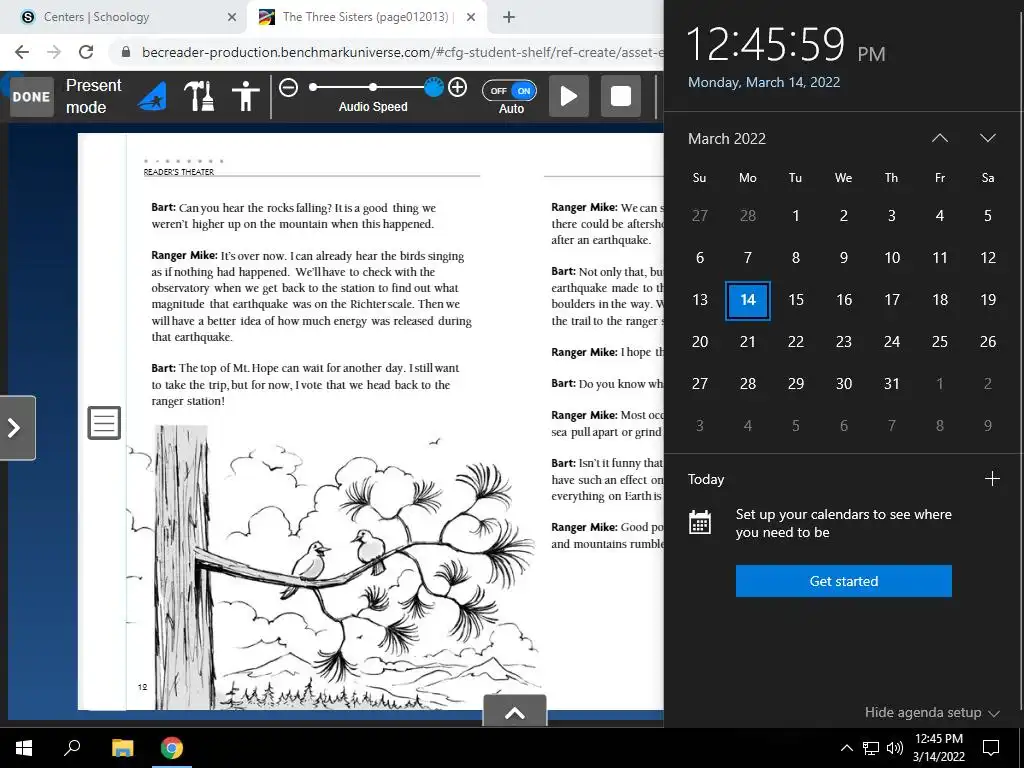Decrease audio speed with minus icon
The width and height of the screenshot is (1024, 768).
click(x=289, y=88)
